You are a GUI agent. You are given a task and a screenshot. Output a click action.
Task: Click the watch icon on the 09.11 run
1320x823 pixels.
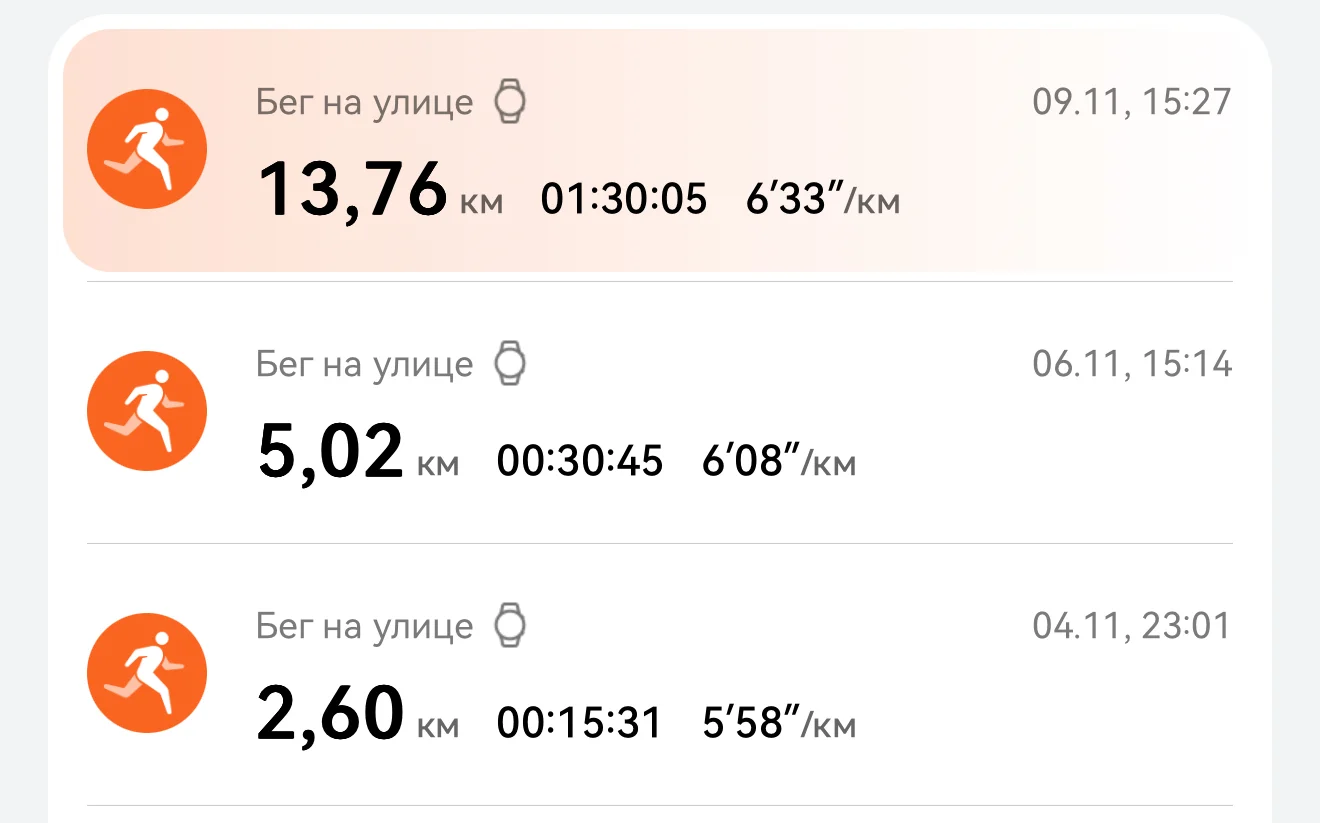pyautogui.click(x=511, y=102)
